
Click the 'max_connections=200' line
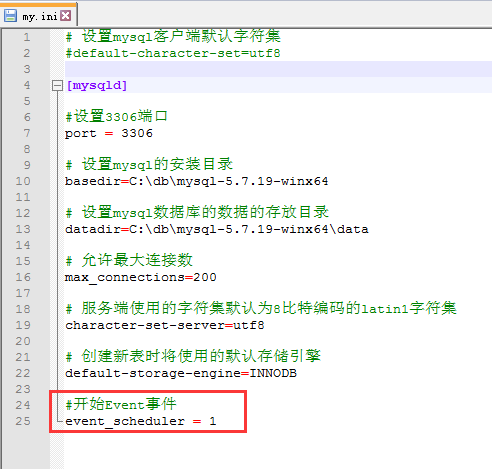coord(141,277)
